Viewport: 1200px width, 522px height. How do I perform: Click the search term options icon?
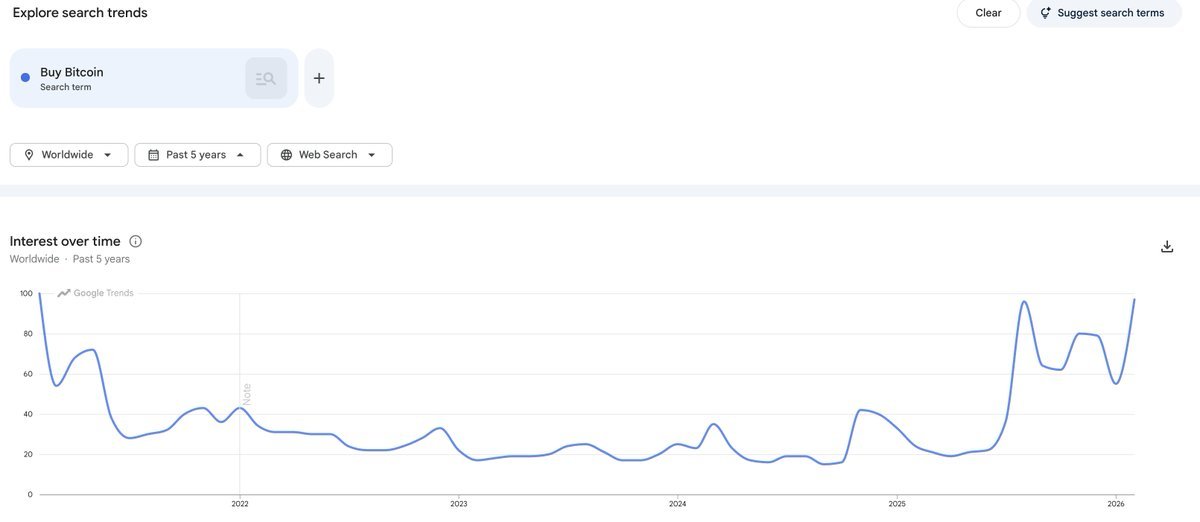pyautogui.click(x=266, y=78)
